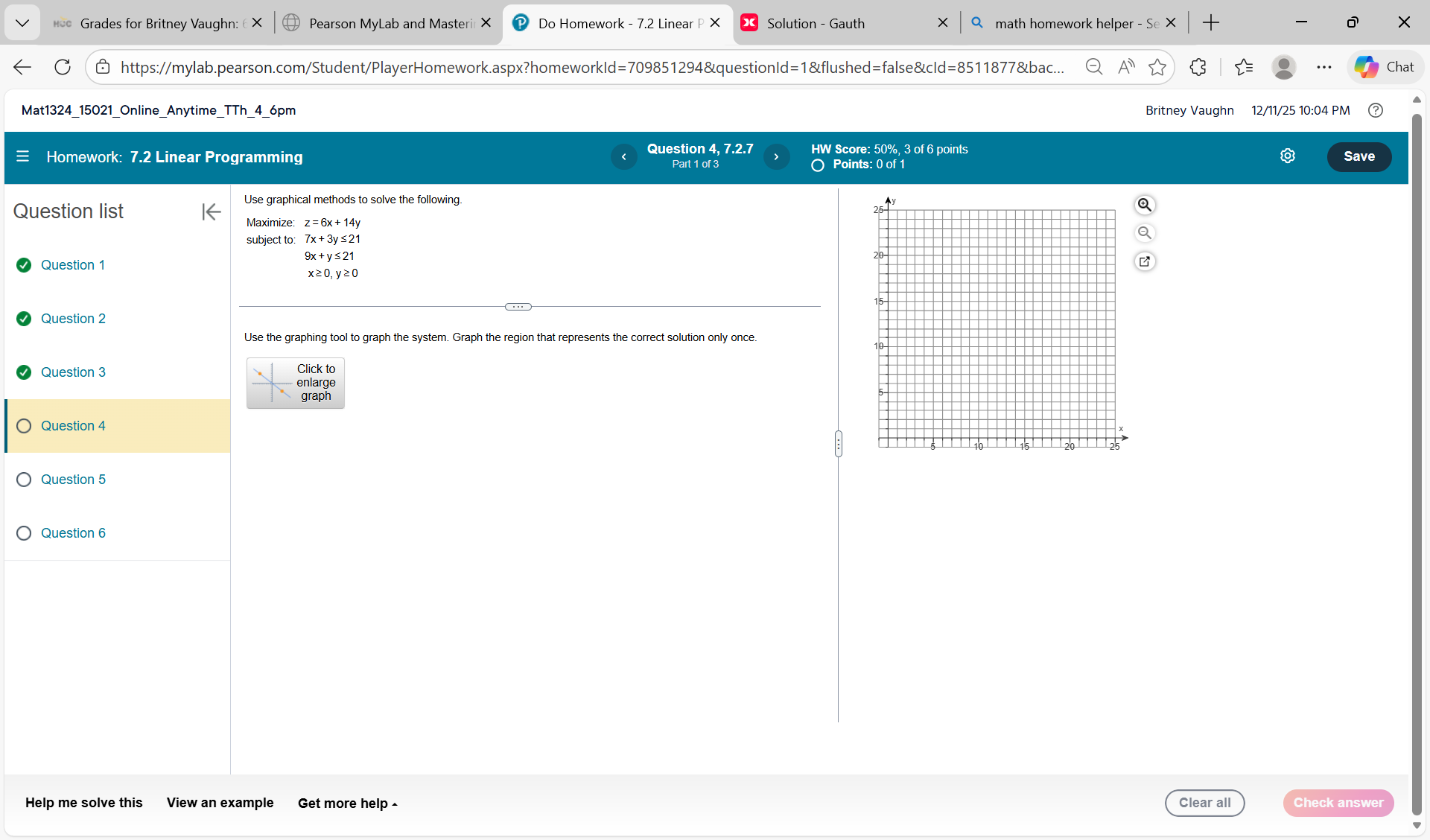Click to enlarge graph thumbnail

[296, 383]
